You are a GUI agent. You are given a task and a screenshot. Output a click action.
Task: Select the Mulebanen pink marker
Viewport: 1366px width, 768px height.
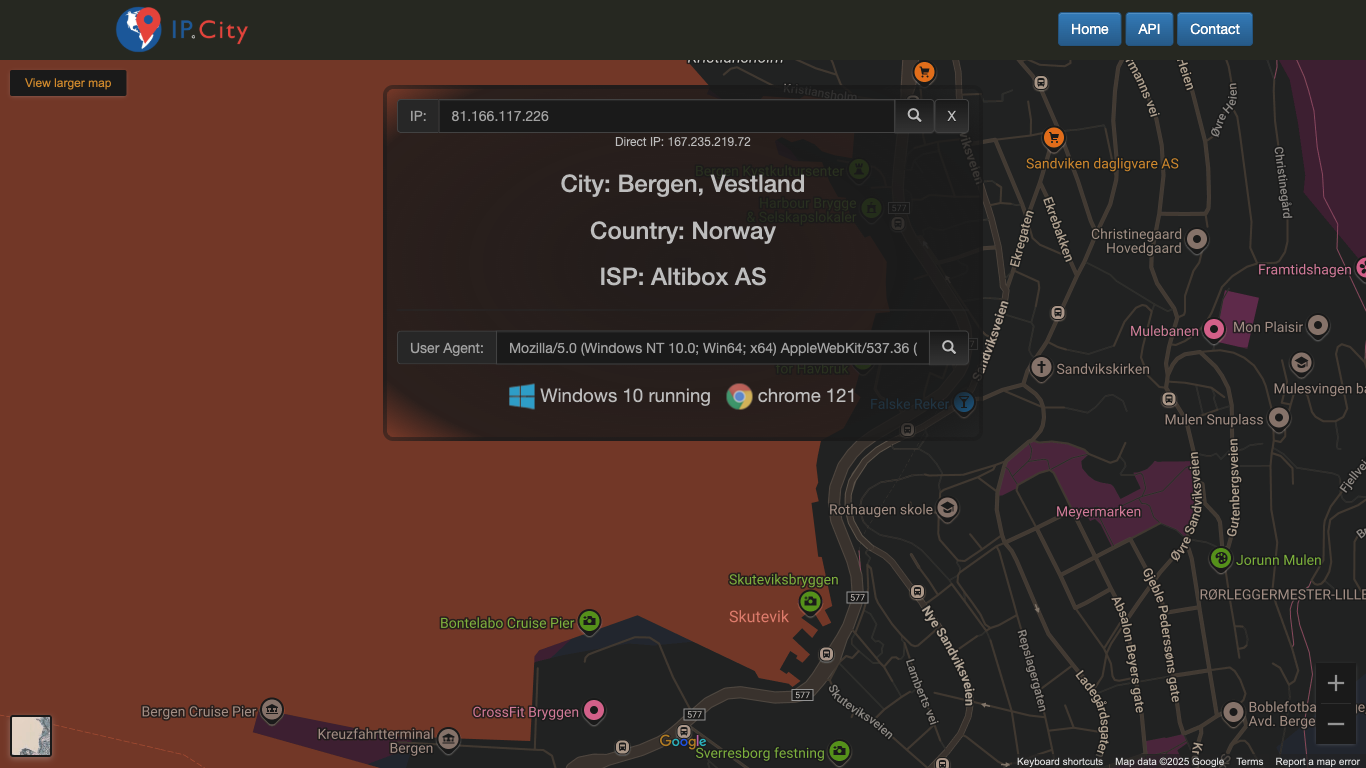click(x=1214, y=329)
